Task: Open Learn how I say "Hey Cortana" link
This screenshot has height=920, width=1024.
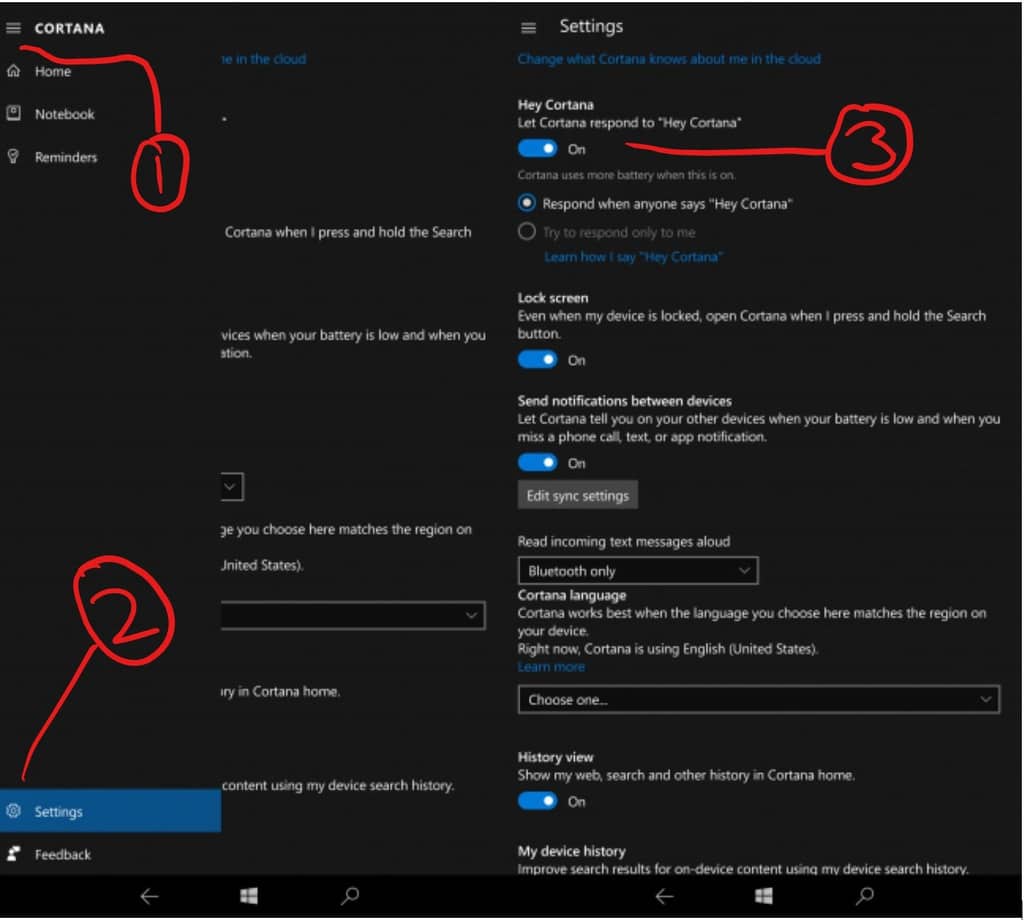Action: pyautogui.click(x=633, y=257)
